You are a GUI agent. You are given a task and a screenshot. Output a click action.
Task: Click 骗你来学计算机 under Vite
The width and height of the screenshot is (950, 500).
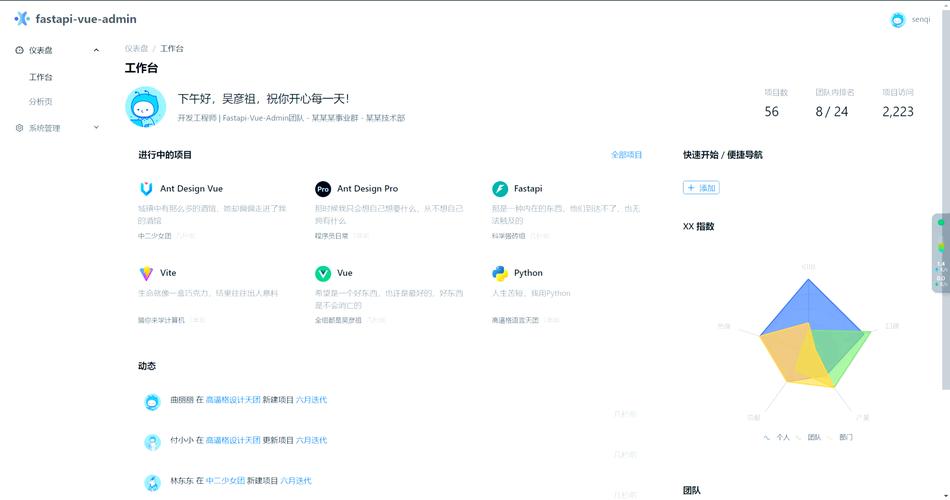pos(161,320)
